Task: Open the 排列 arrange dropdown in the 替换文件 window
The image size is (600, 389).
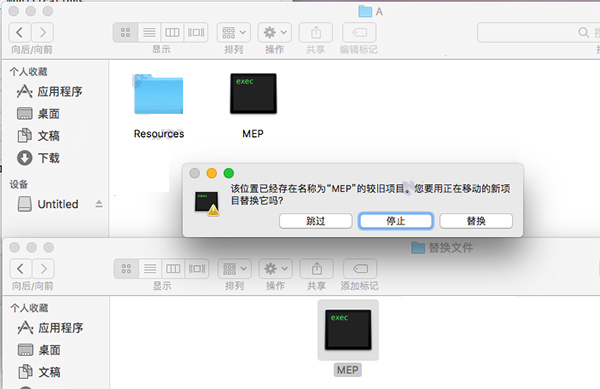Action: 235,269
